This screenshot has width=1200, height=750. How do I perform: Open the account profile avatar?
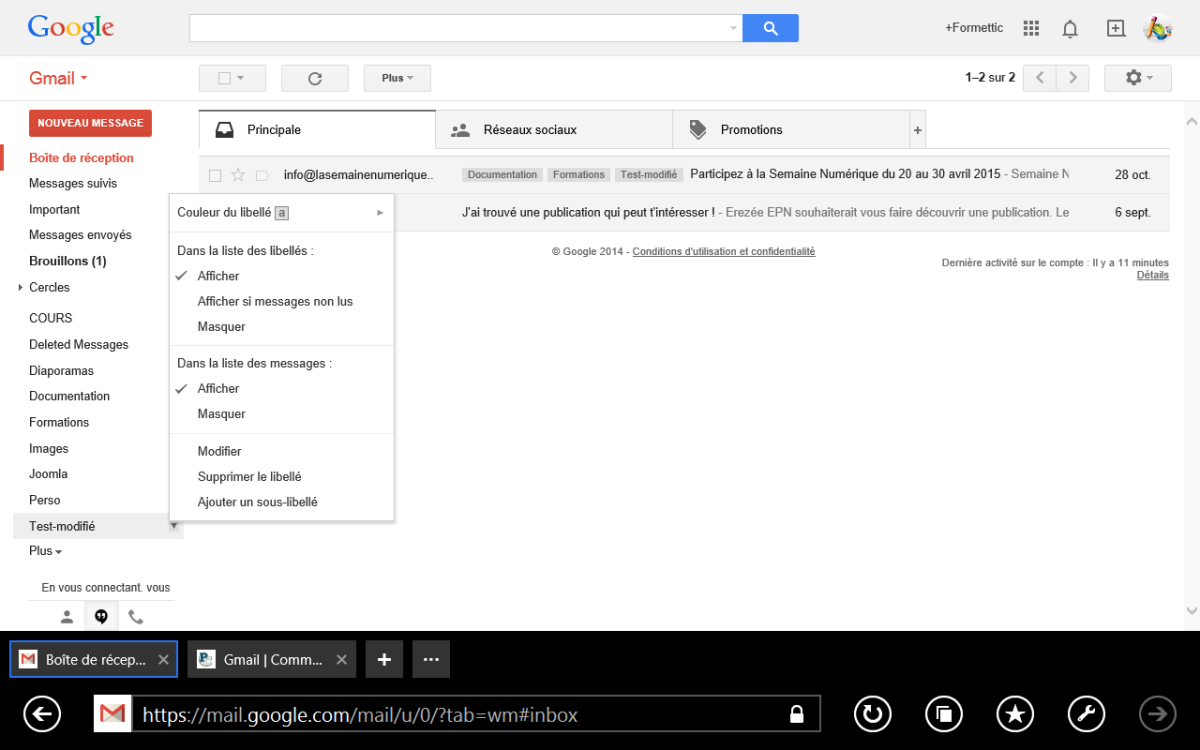point(1158,28)
